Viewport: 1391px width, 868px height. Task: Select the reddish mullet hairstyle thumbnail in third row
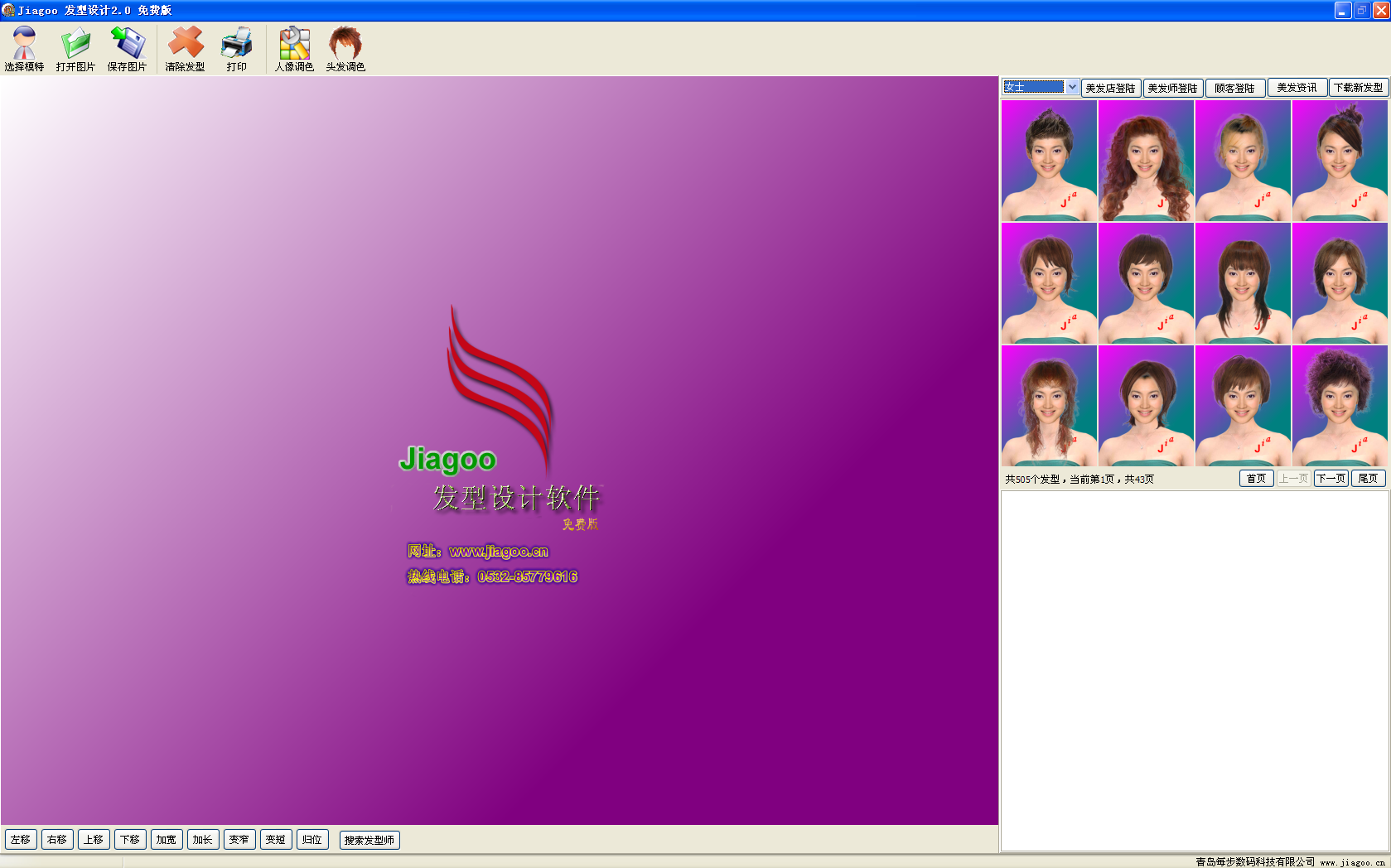click(x=1049, y=406)
